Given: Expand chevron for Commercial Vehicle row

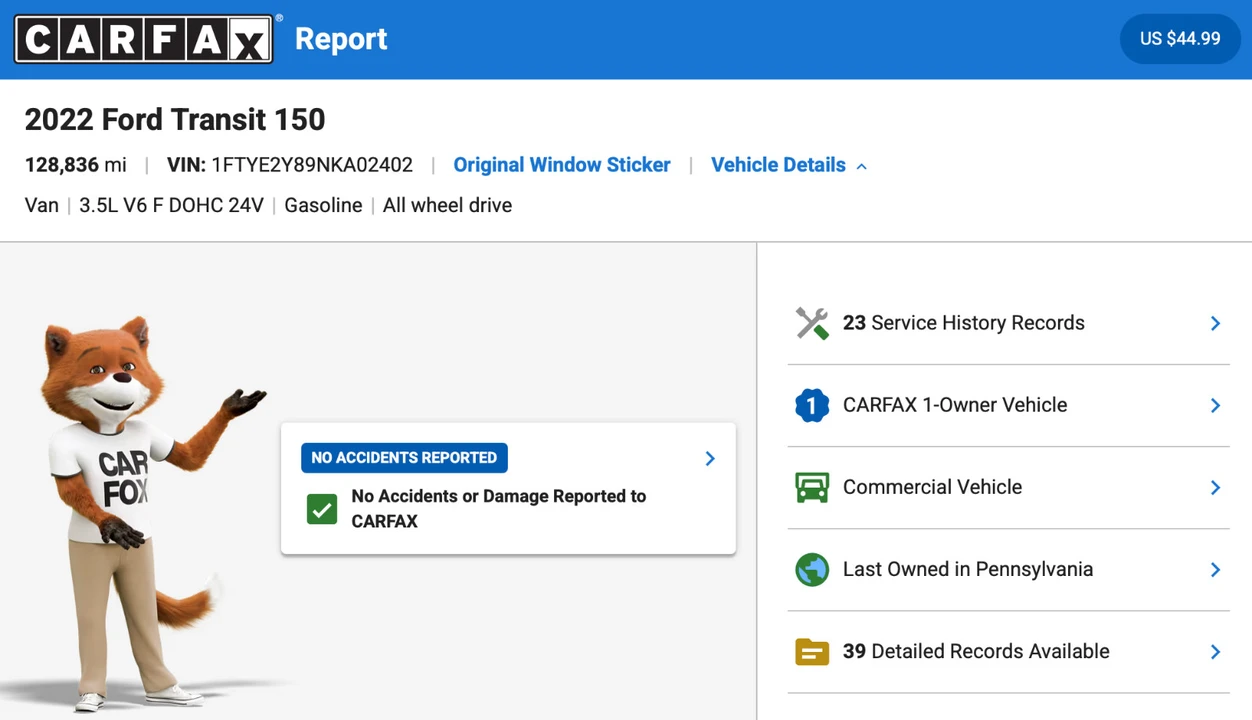Looking at the screenshot, I should [x=1215, y=487].
